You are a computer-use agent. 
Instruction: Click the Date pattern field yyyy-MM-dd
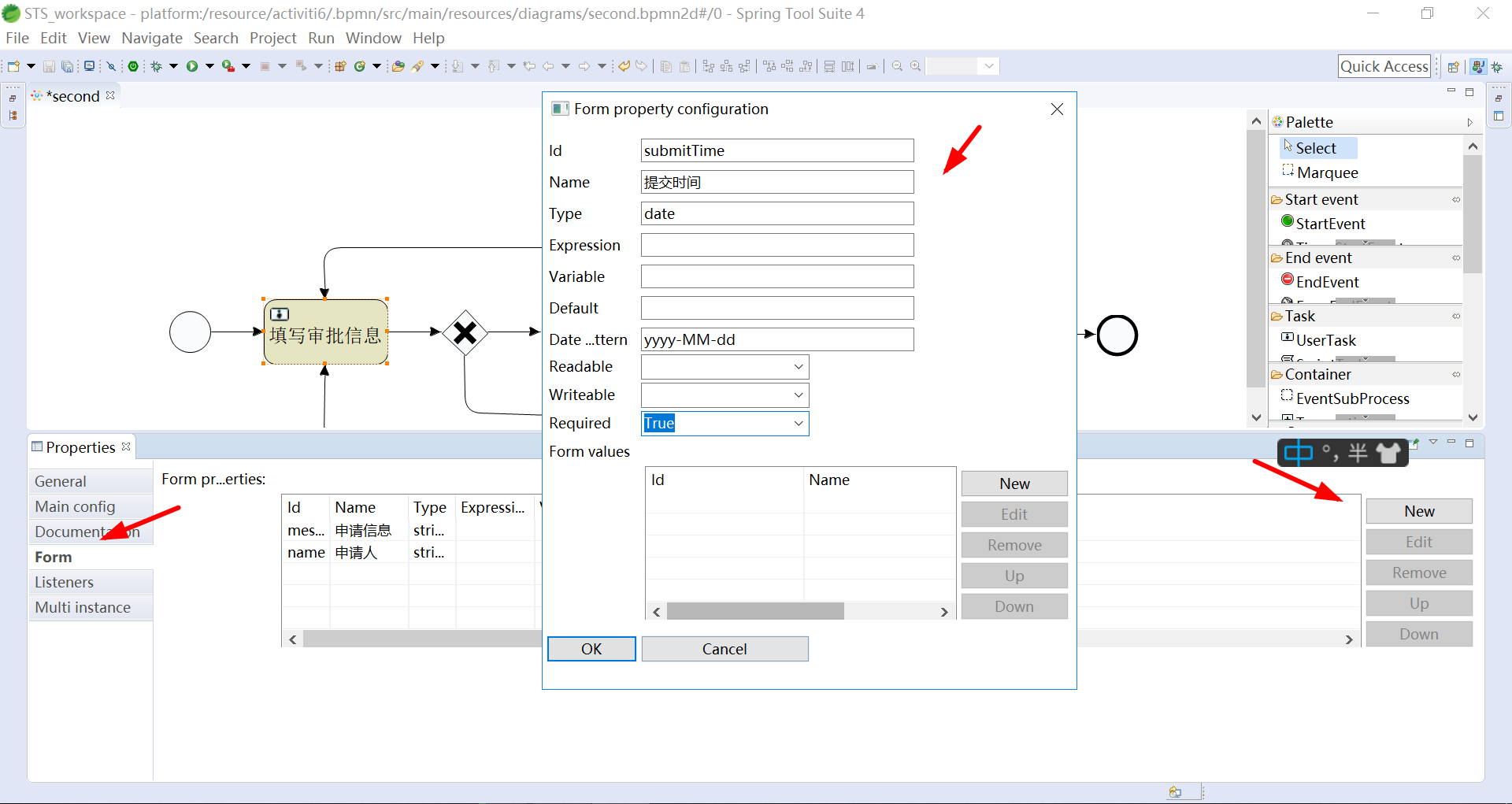(x=777, y=339)
